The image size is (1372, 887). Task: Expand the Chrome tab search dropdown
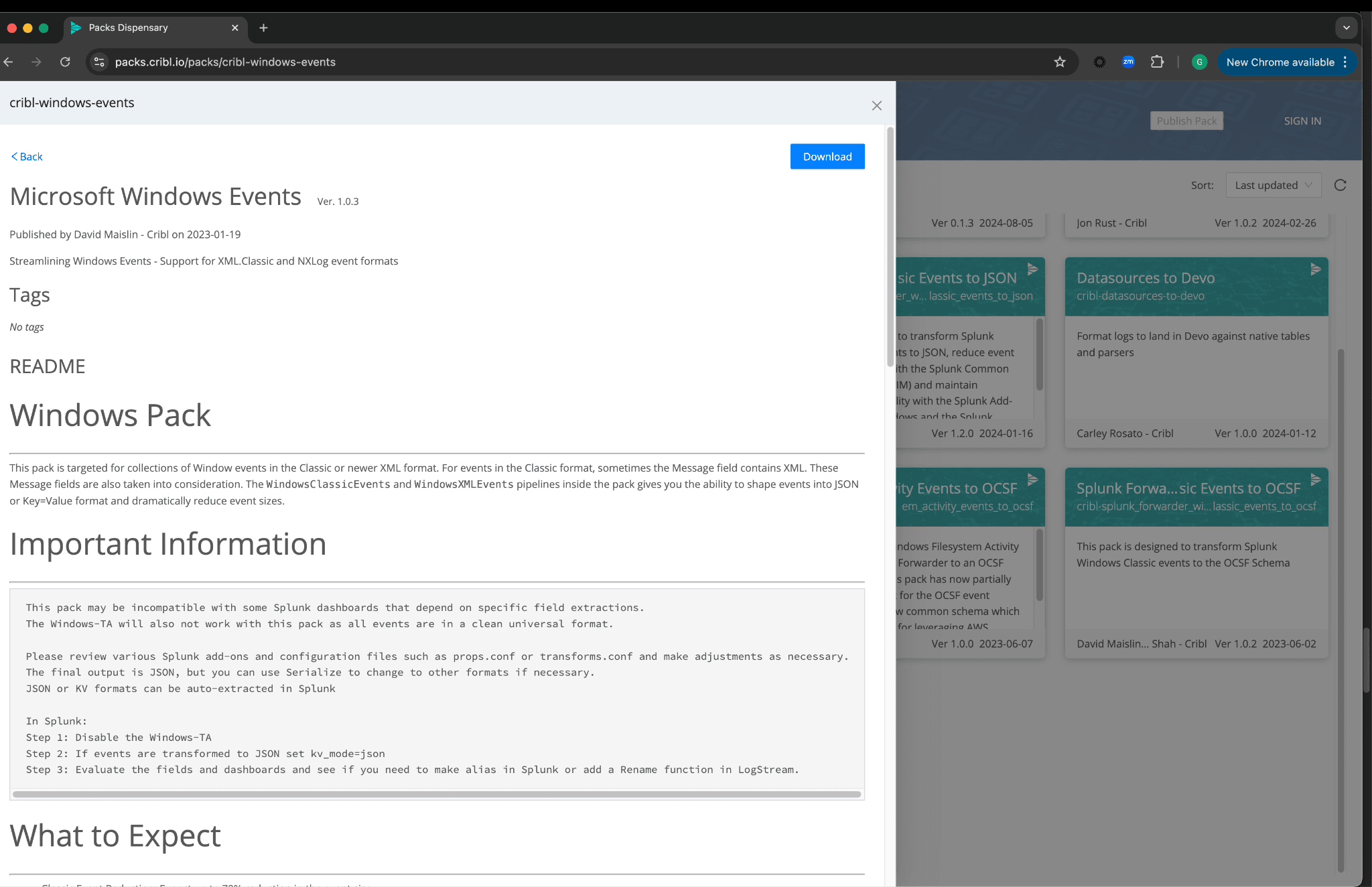1346,28
